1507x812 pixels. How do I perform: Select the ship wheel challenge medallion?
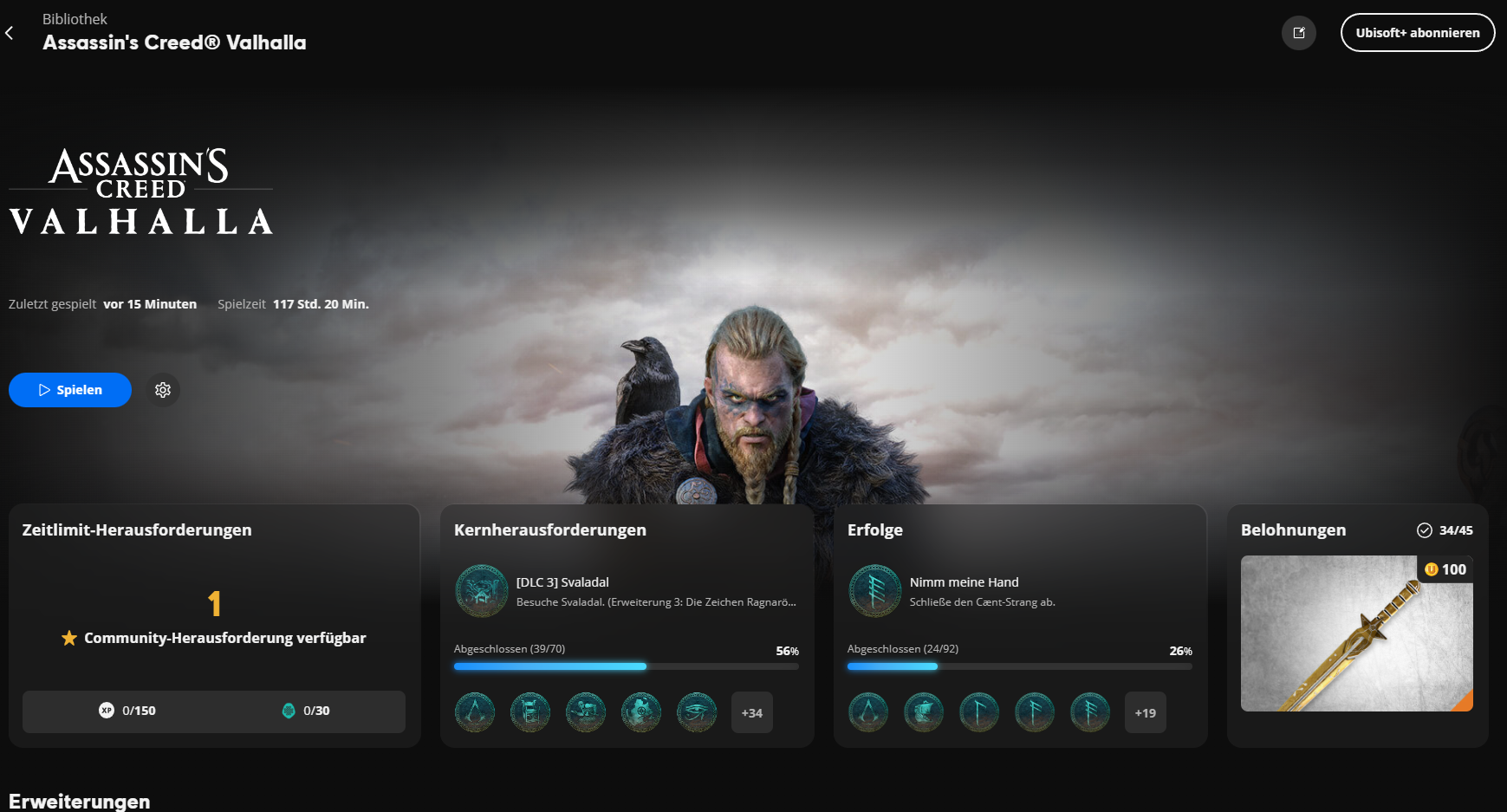point(640,711)
